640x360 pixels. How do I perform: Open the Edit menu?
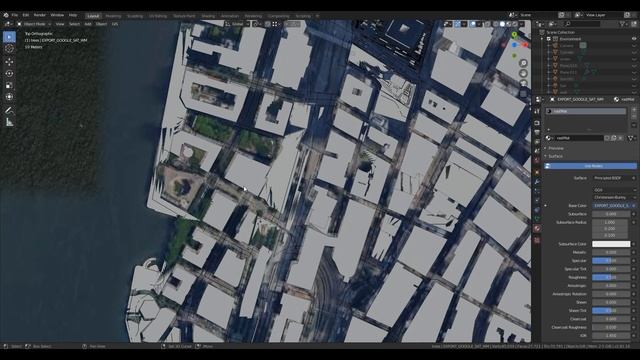click(26, 15)
